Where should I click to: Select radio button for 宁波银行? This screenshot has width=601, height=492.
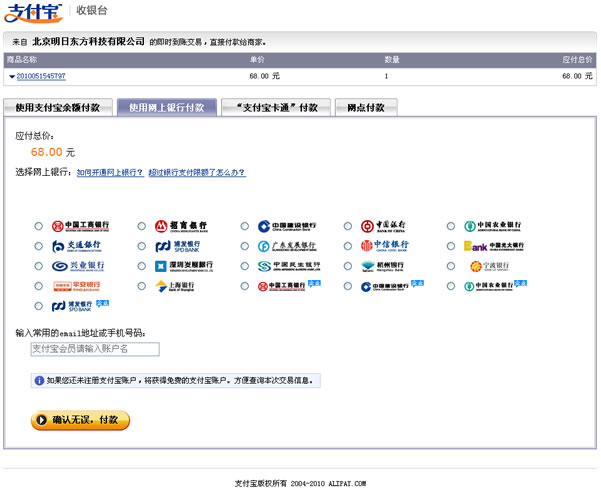coord(451,266)
